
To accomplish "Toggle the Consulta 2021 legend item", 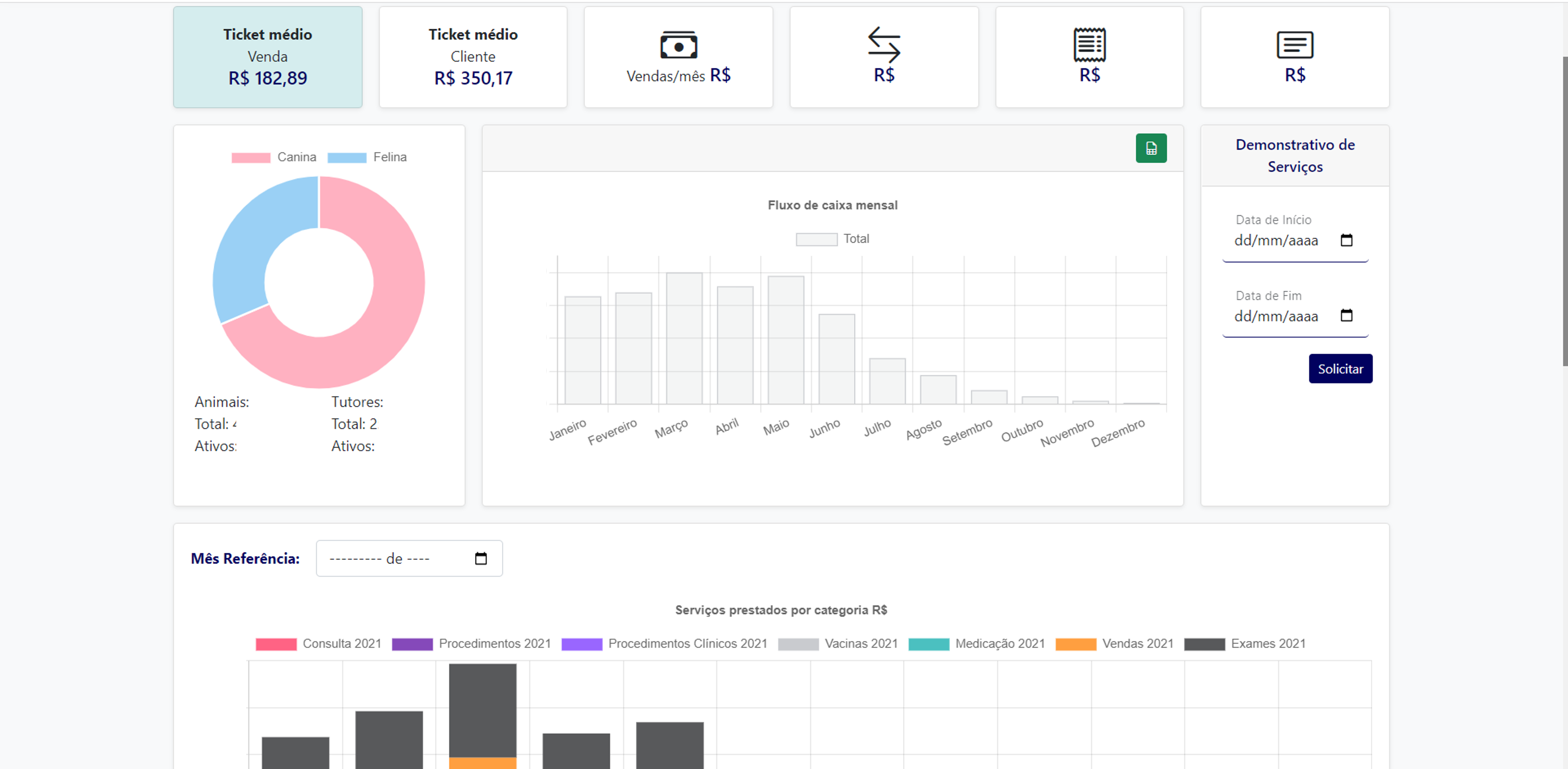I will [x=318, y=644].
